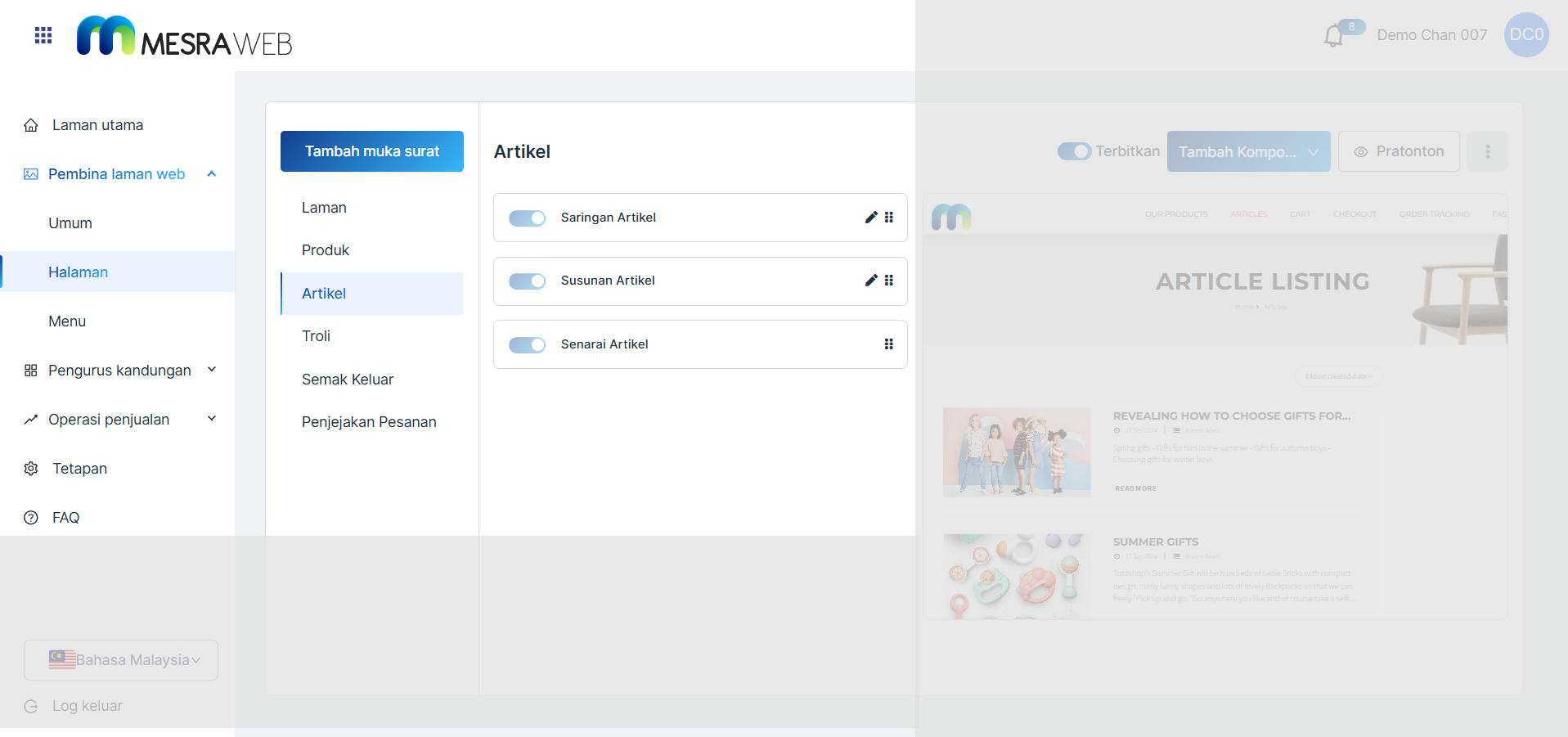Grab the Saringan Artikel drag handle

pyautogui.click(x=889, y=218)
